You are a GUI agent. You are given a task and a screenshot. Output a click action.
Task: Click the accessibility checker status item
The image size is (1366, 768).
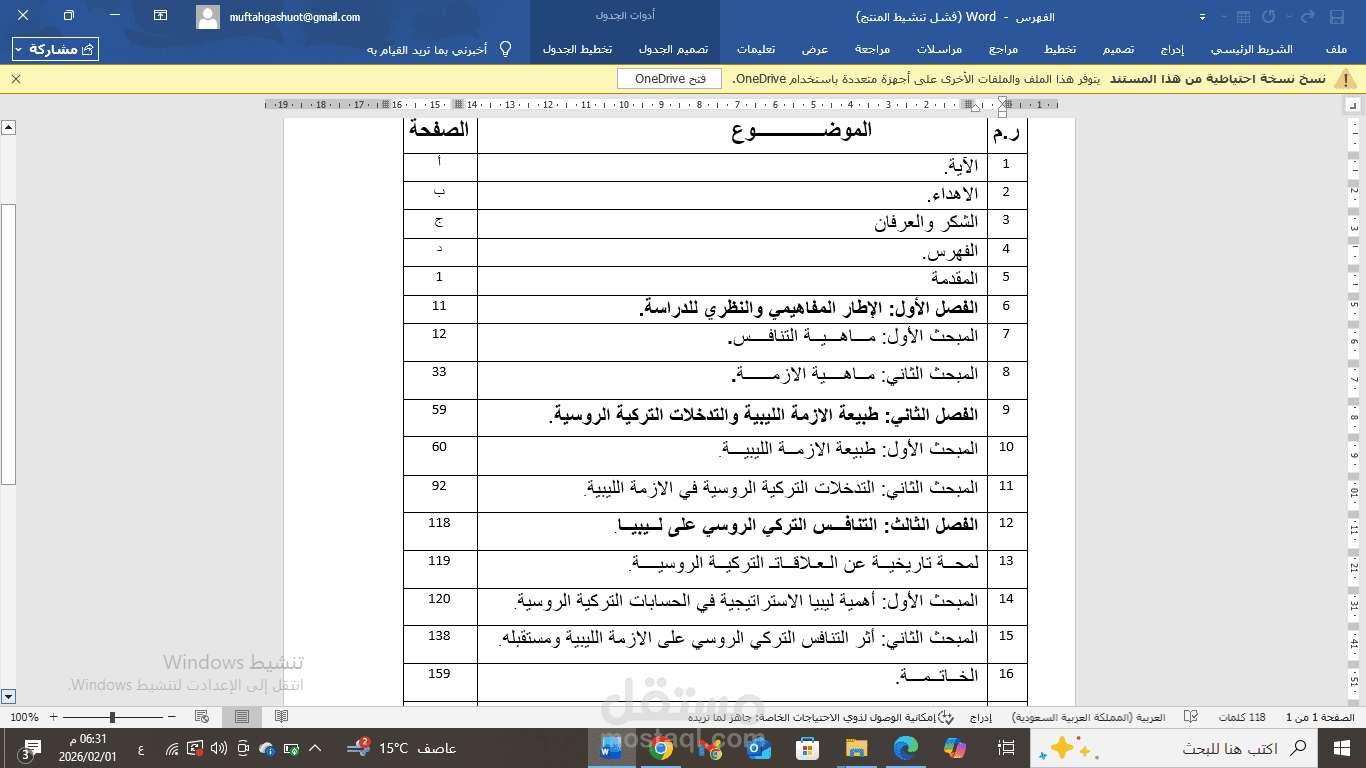(x=821, y=717)
